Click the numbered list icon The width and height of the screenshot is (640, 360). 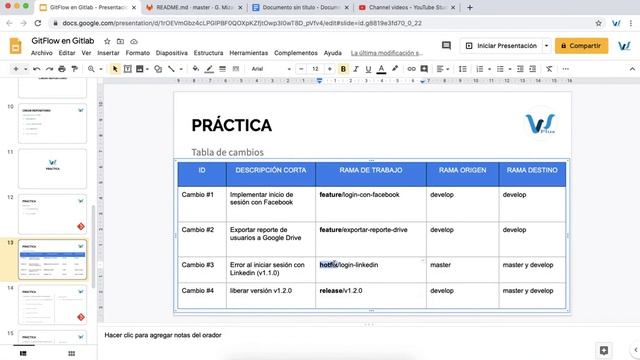tap(480, 69)
